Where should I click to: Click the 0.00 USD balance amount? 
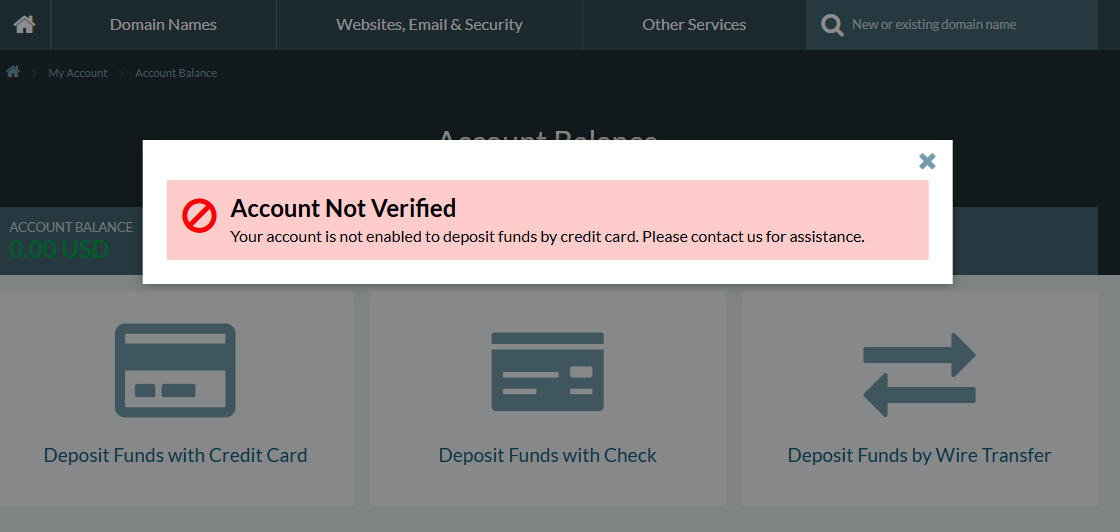[59, 249]
